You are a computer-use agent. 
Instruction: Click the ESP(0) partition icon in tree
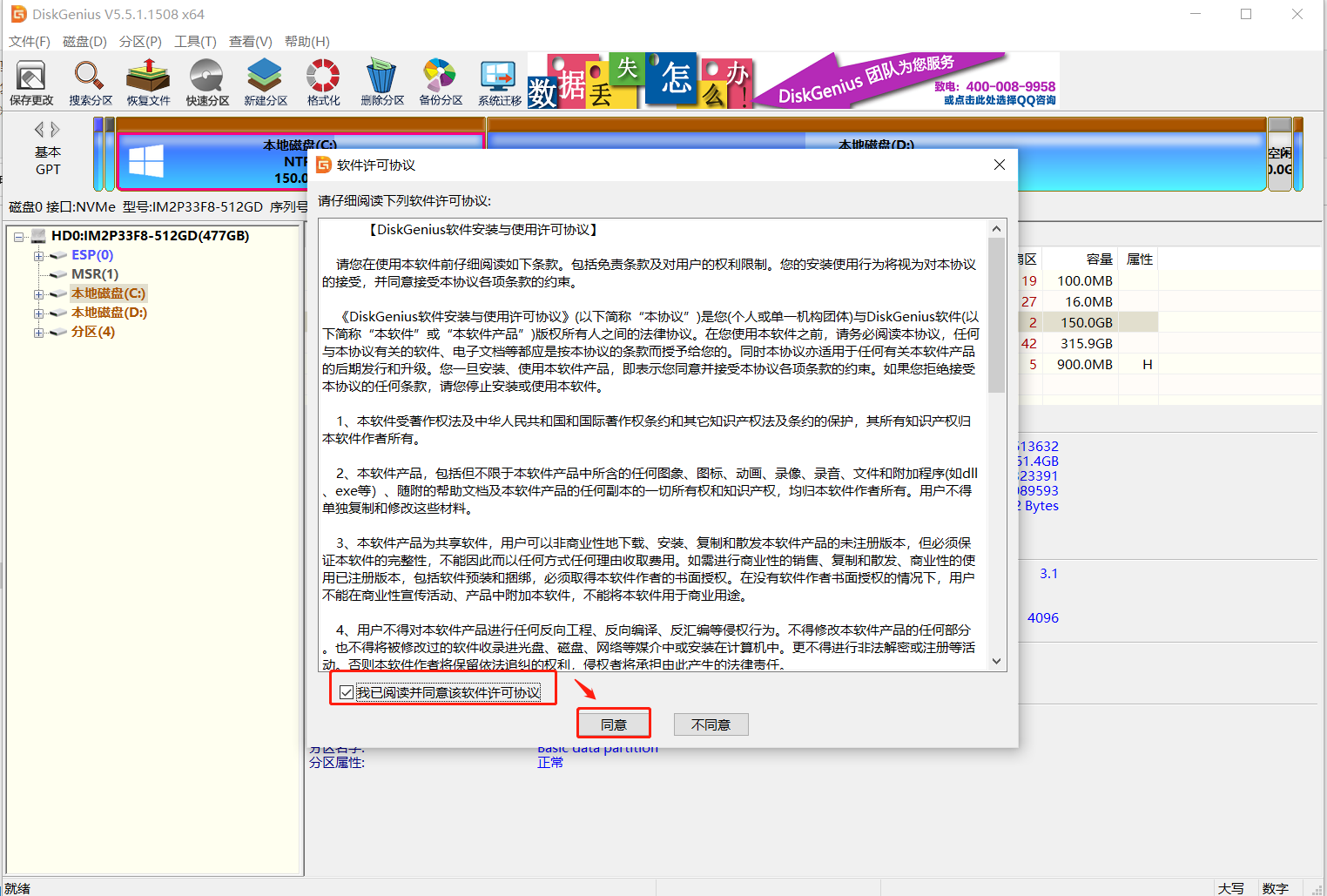58,255
